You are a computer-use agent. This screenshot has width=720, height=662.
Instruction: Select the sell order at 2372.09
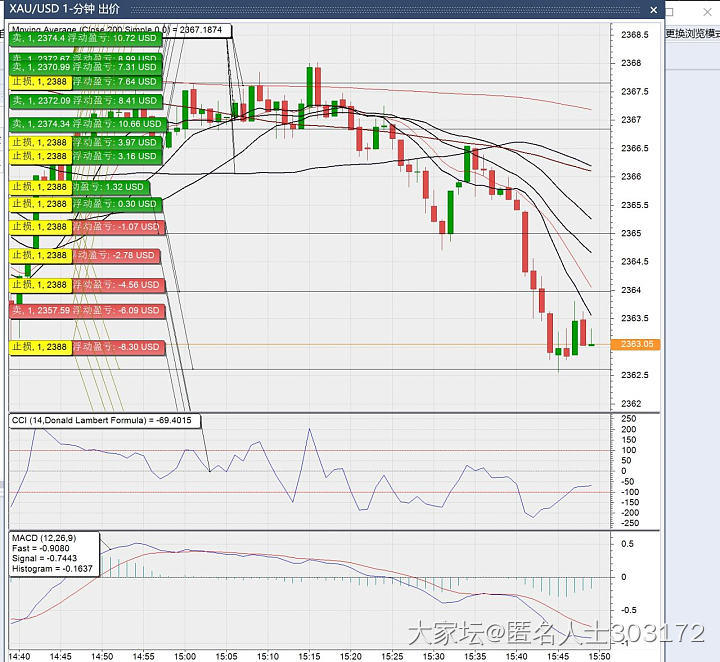pos(85,101)
